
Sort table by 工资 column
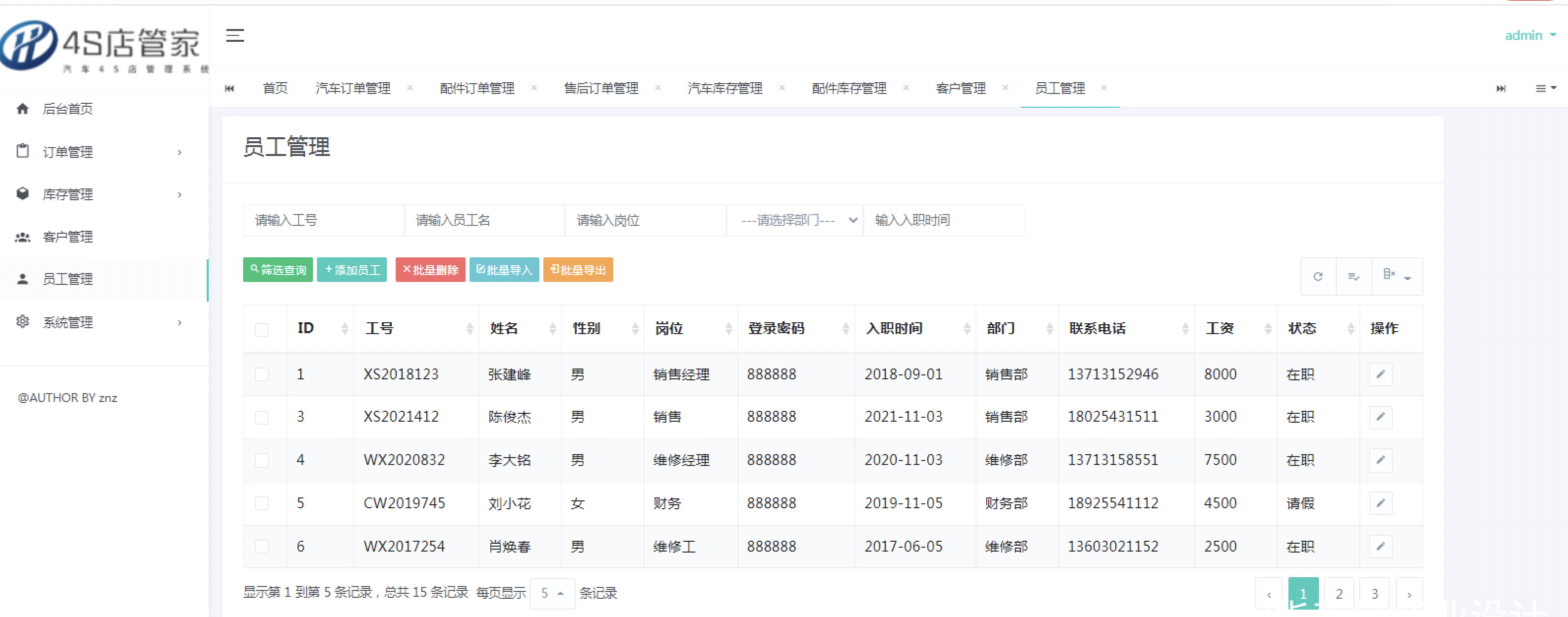[x=1236, y=329]
